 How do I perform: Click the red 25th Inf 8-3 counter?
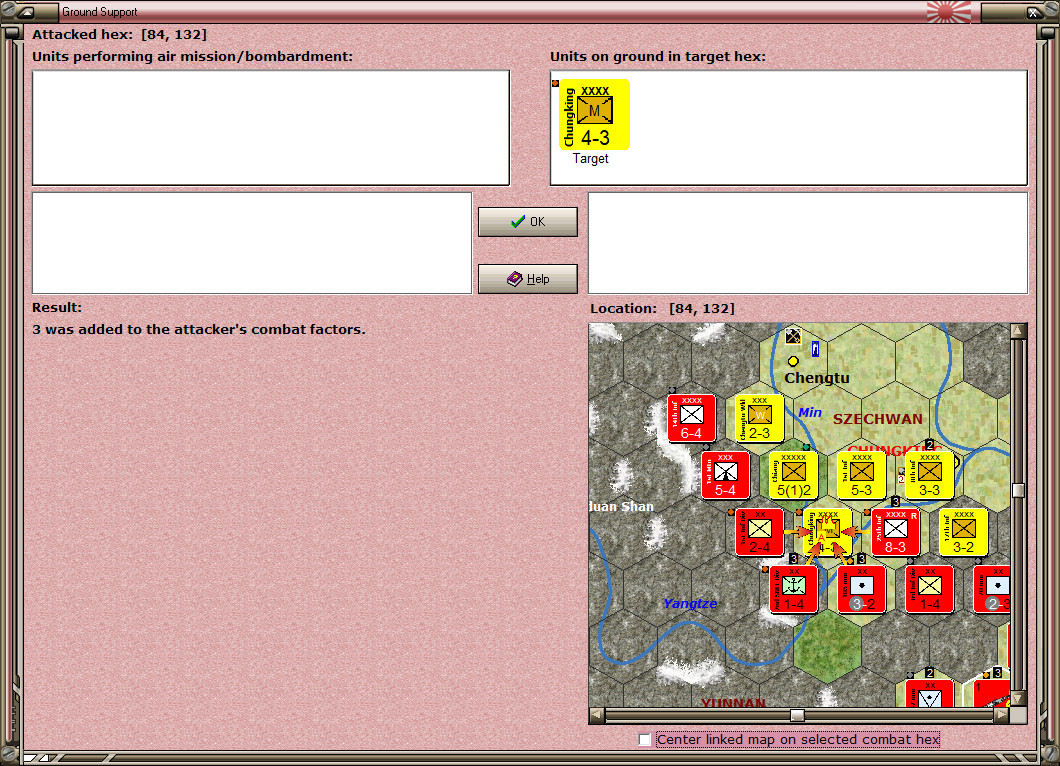point(895,532)
